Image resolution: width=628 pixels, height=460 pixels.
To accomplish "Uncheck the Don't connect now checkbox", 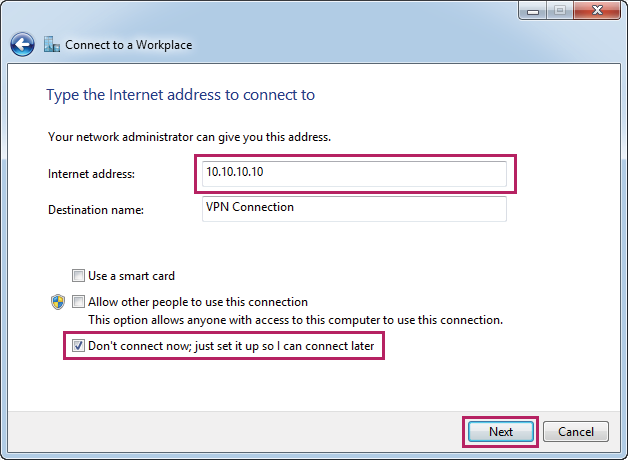I will pos(78,346).
